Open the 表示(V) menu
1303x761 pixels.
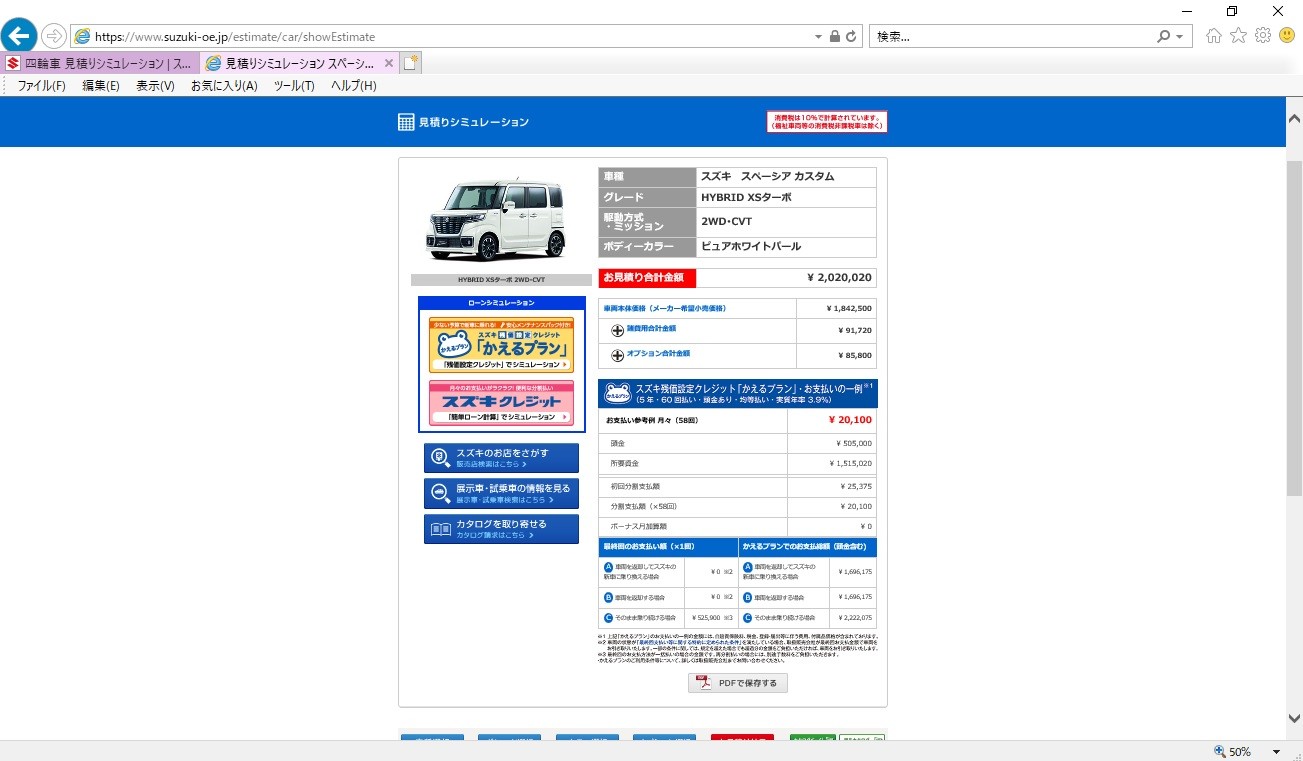155,86
